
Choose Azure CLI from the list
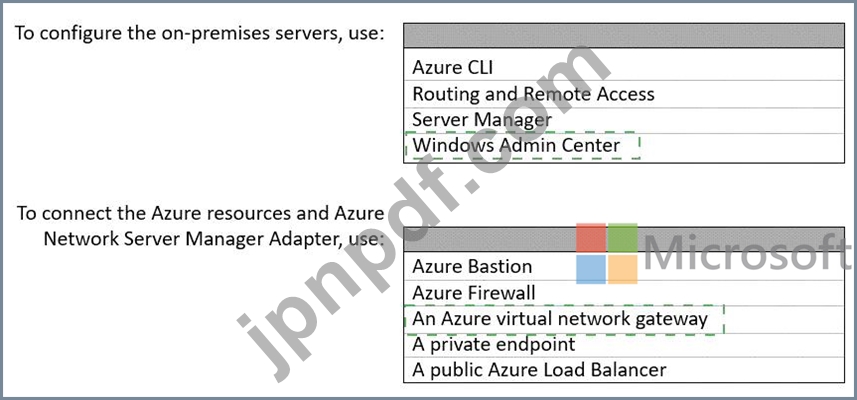(624, 67)
